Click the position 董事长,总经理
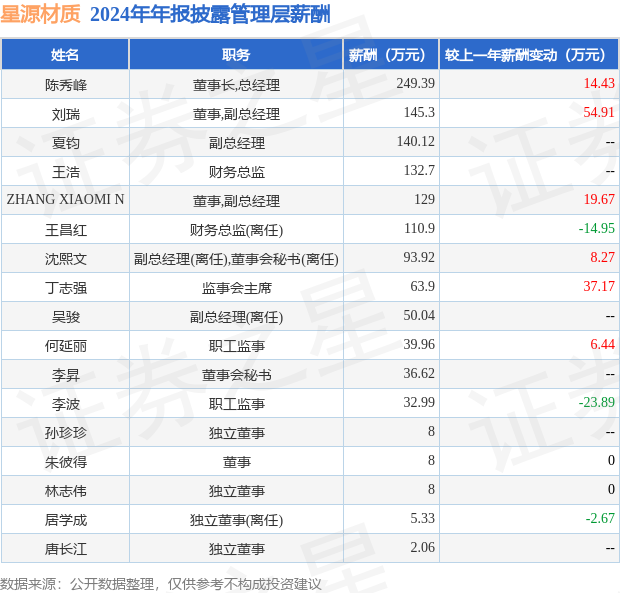The height and width of the screenshot is (593, 620). click(236, 85)
